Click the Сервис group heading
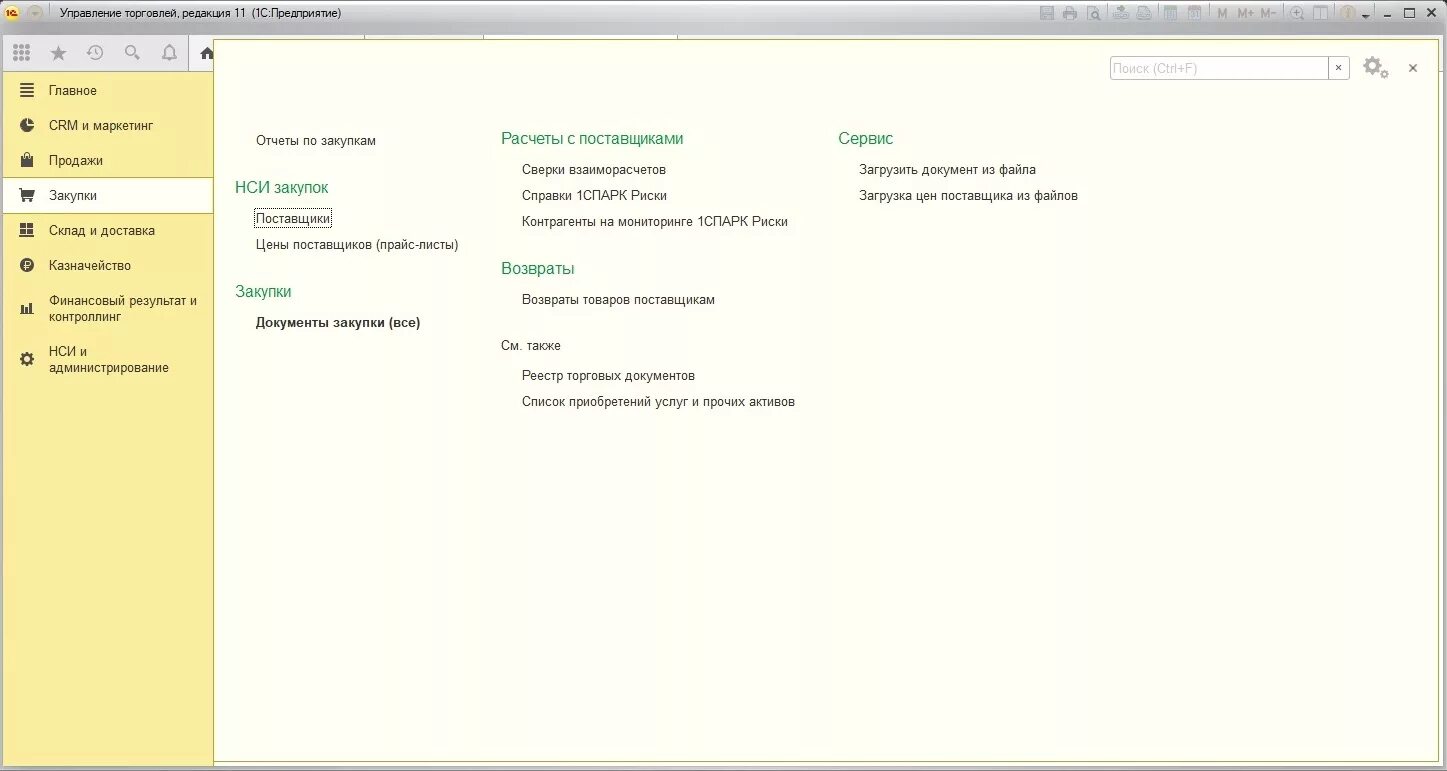Screen dimensions: 1447x771 point(866,139)
